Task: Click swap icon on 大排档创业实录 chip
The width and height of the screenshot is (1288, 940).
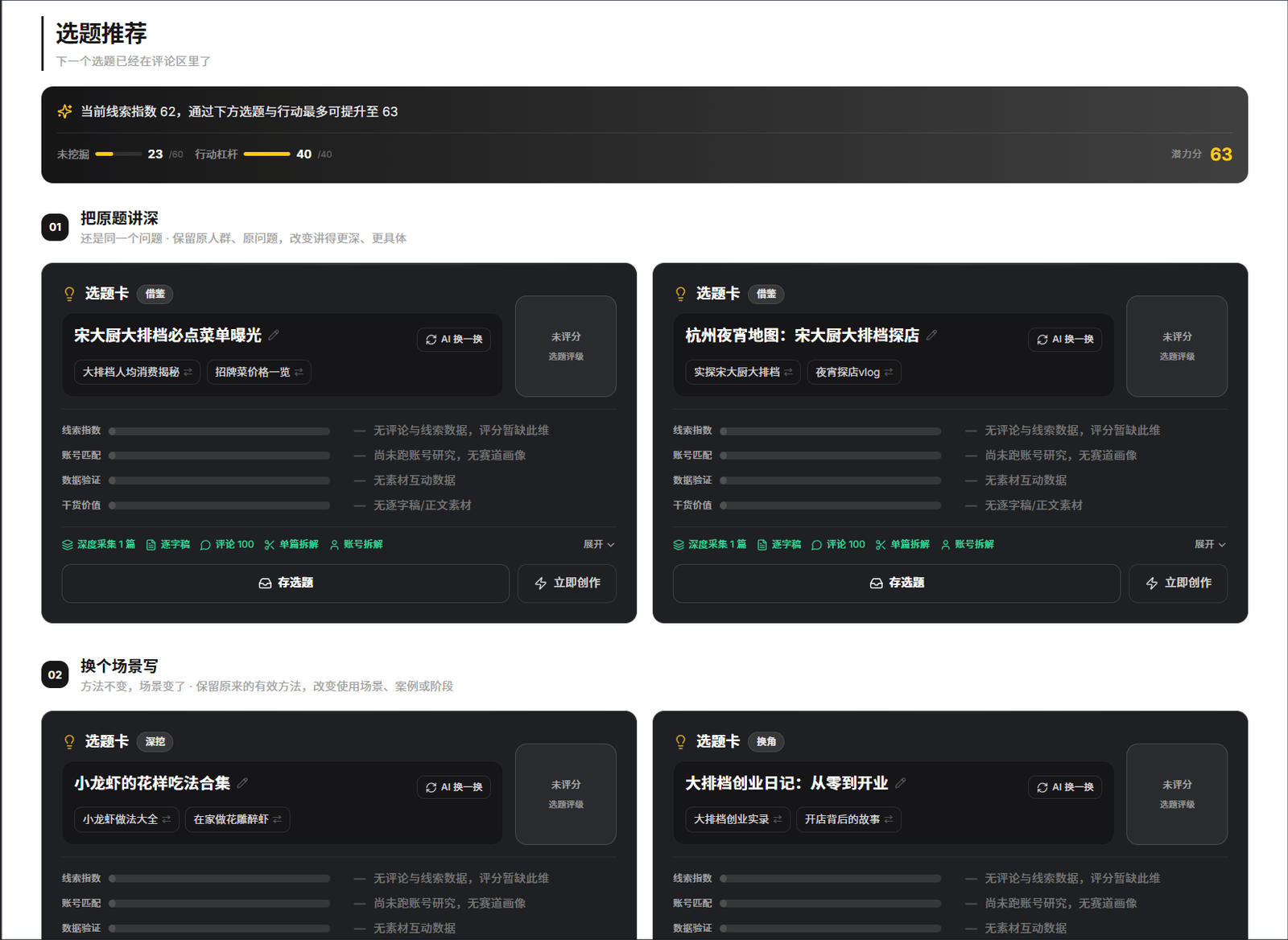Action: pyautogui.click(x=778, y=819)
